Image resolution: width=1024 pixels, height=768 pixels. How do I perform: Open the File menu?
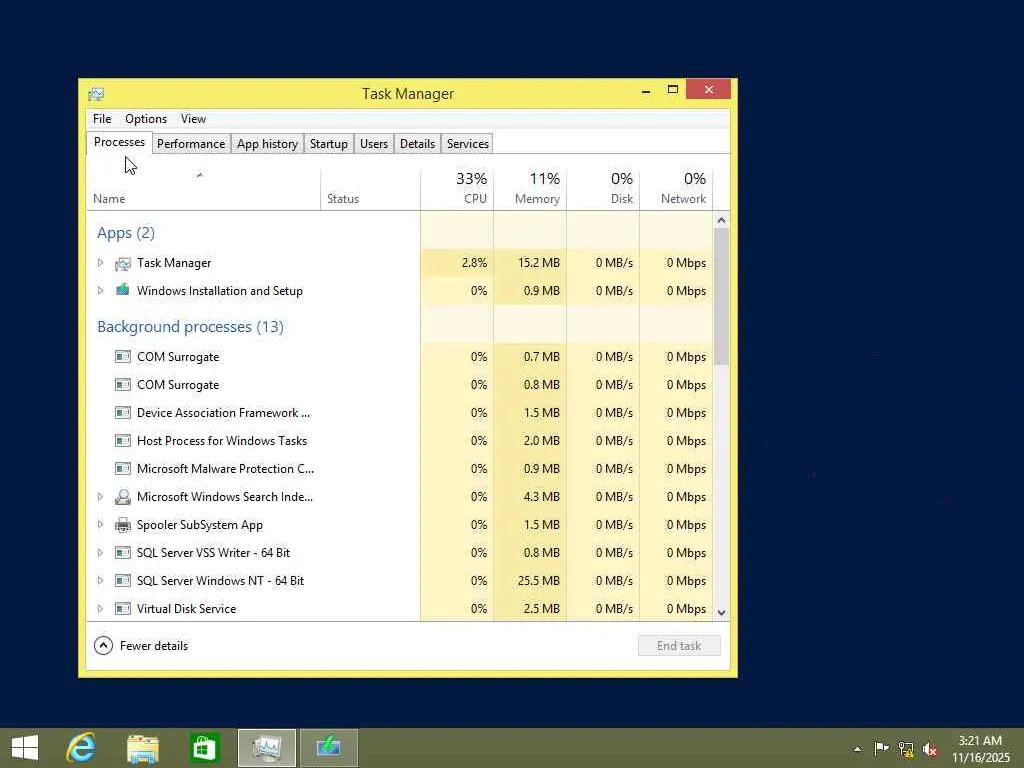[x=102, y=119]
